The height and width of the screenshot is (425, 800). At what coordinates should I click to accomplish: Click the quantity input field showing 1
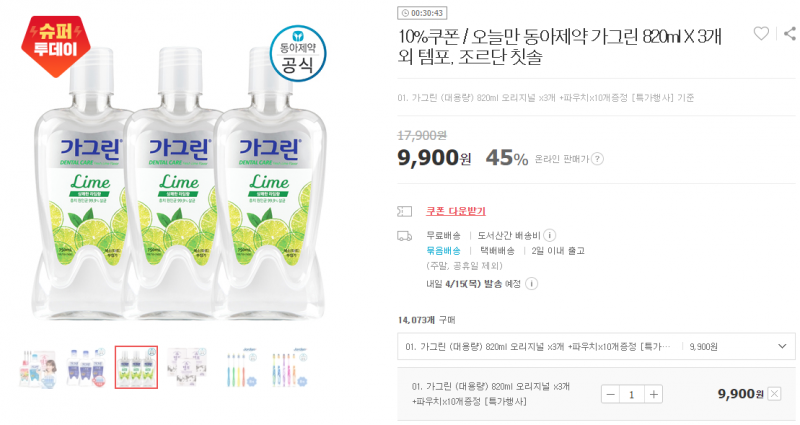[632, 394]
